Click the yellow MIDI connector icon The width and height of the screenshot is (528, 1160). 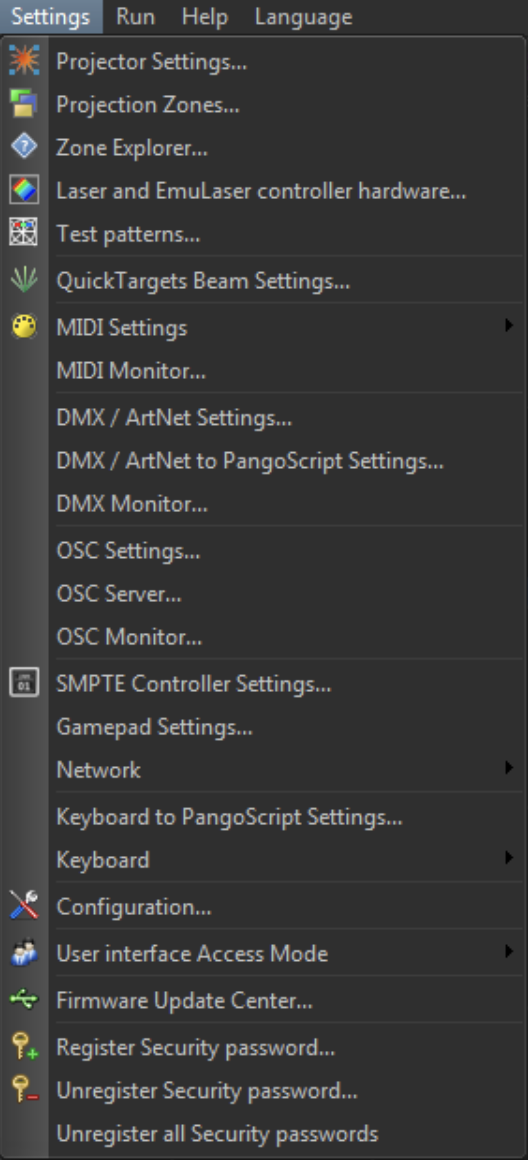click(24, 326)
